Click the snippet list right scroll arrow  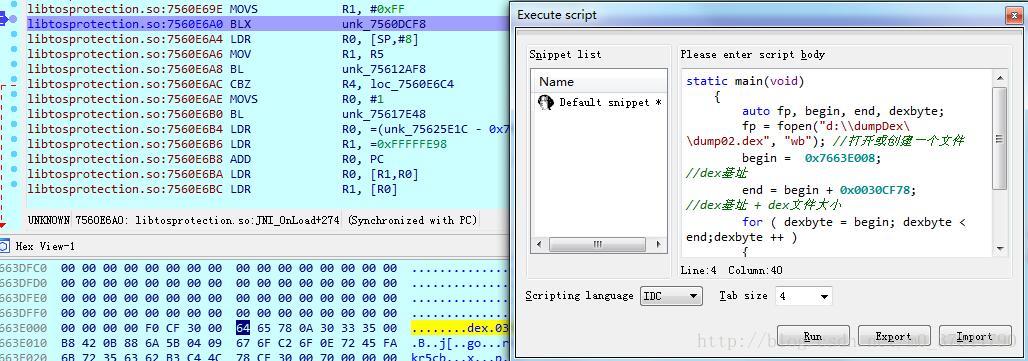[x=658, y=244]
